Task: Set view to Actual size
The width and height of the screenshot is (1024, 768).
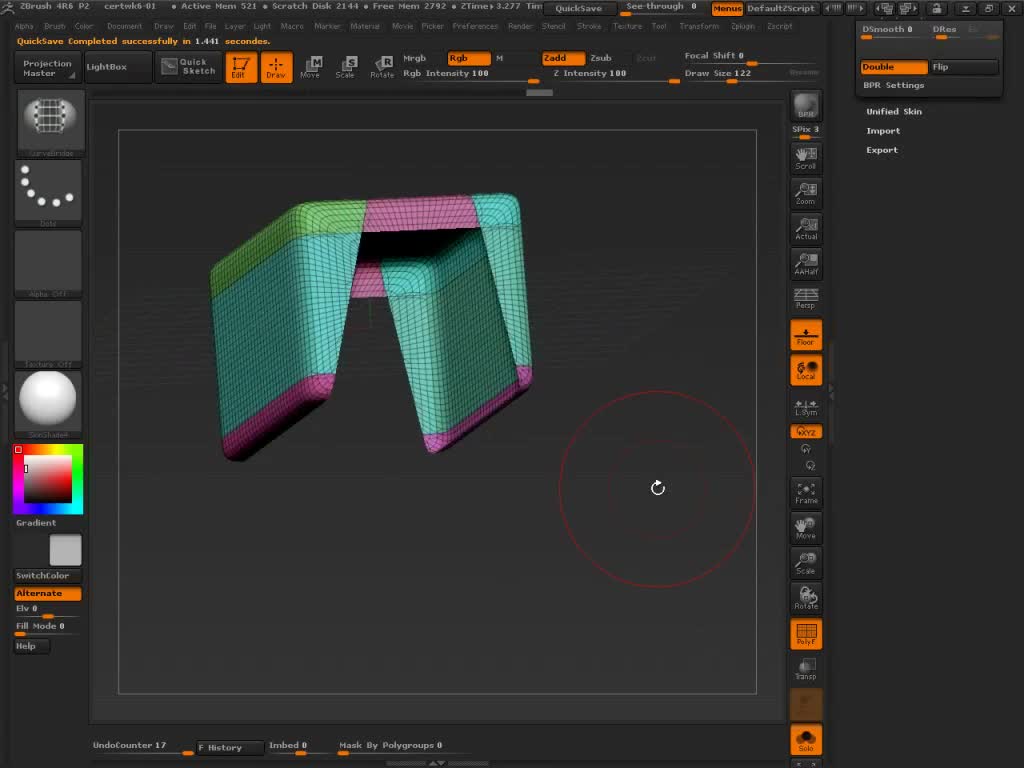Action: [x=806, y=229]
